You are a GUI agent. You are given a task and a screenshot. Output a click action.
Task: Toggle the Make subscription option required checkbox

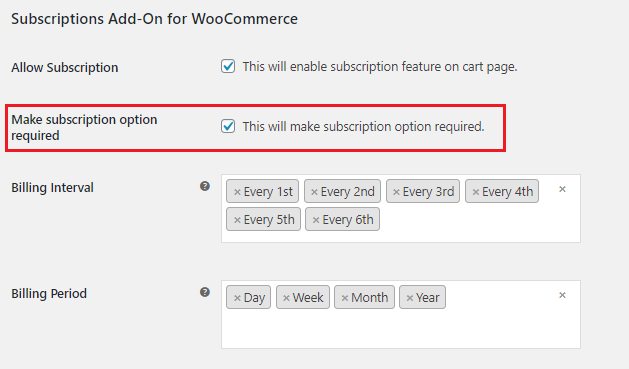point(228,126)
